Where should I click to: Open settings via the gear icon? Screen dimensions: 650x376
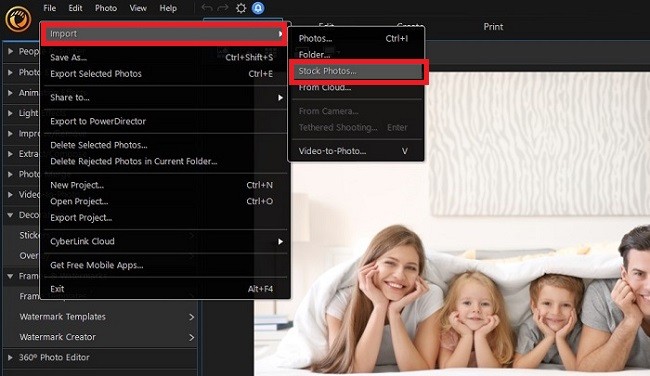[241, 8]
